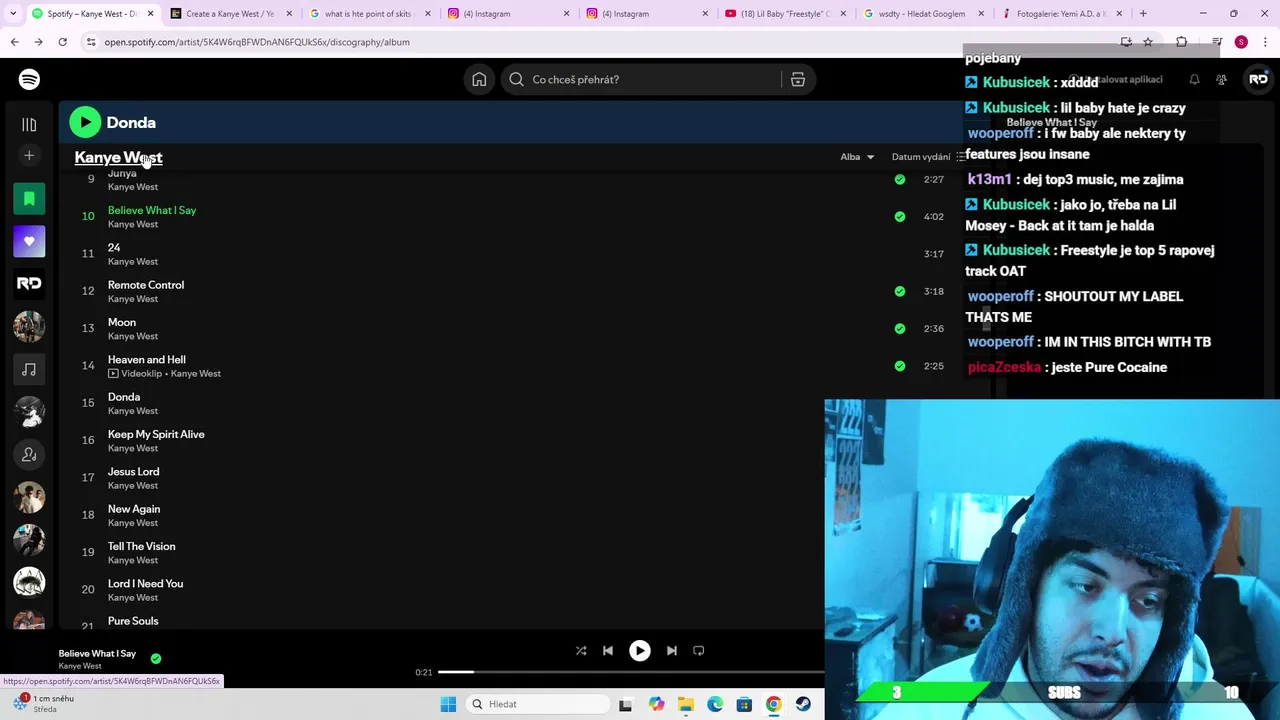
Task: Toggle saved checkmark for Junya row
Action: (x=900, y=179)
